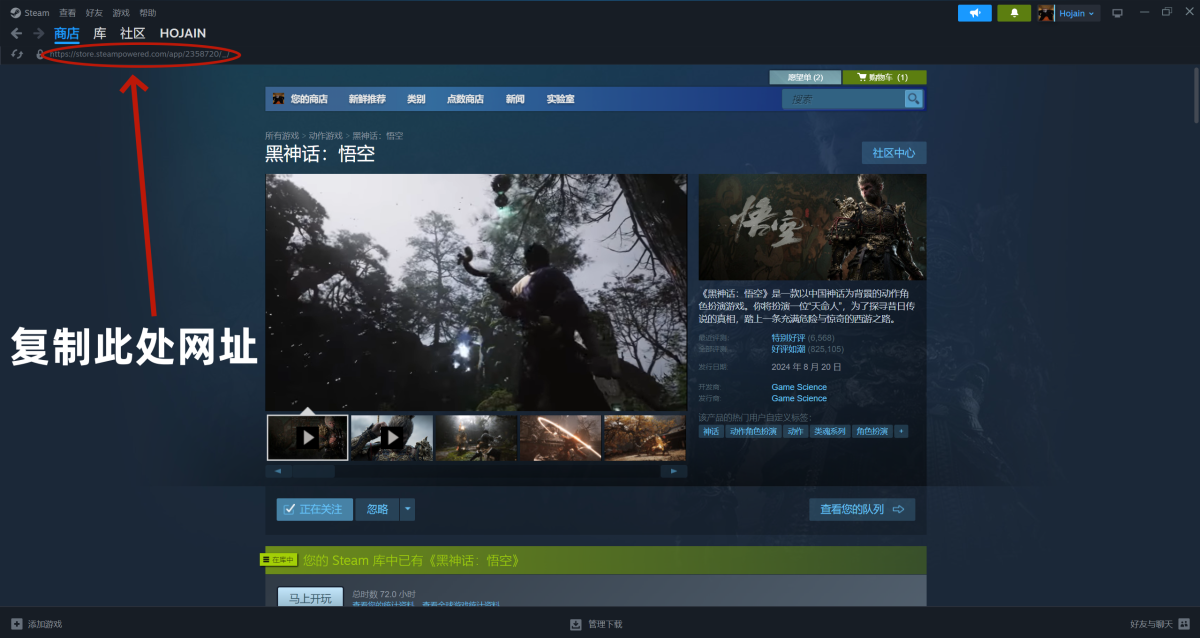Switch to the 库 library tab

point(100,33)
